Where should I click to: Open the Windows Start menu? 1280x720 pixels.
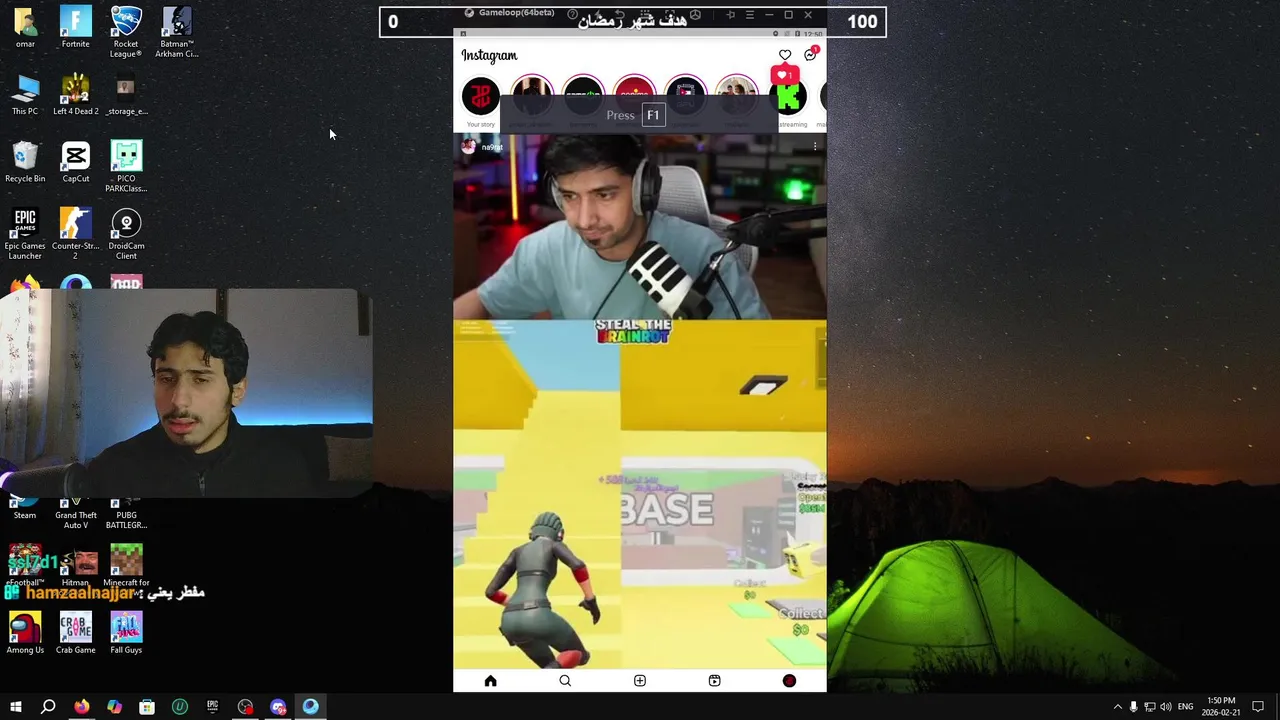(15, 707)
